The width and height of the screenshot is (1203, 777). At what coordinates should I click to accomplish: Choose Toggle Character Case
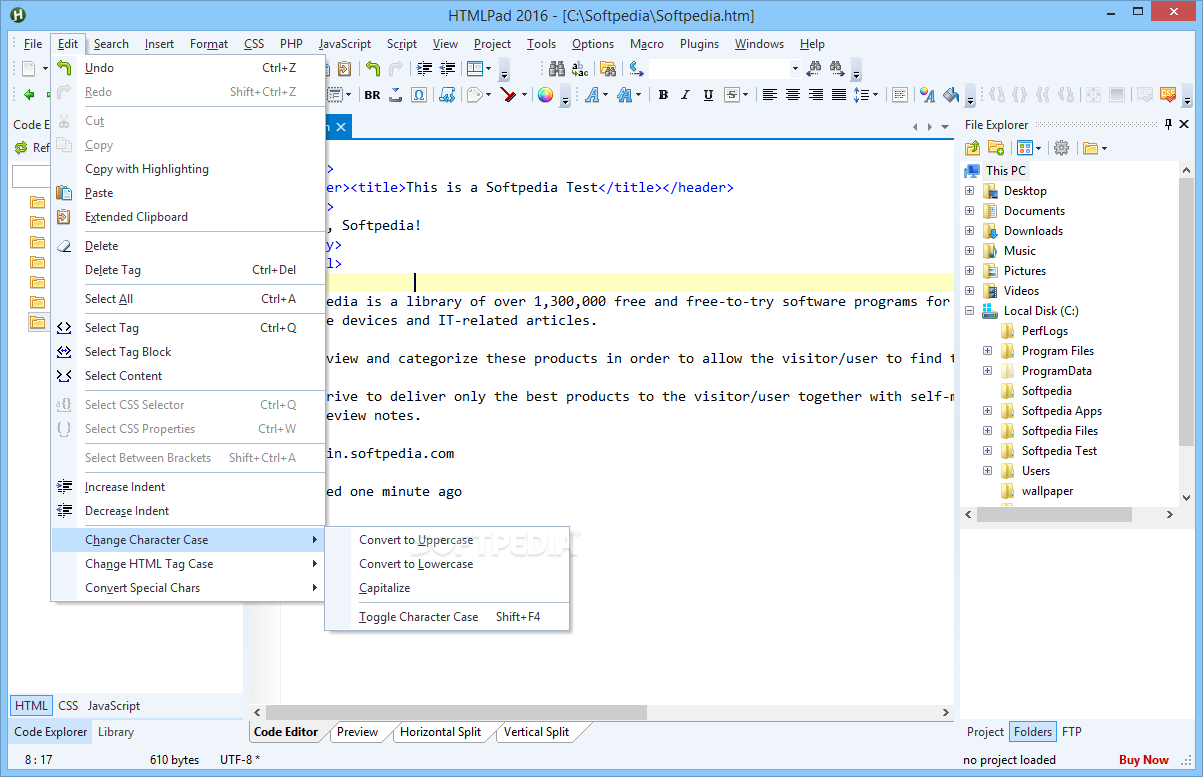point(447,617)
